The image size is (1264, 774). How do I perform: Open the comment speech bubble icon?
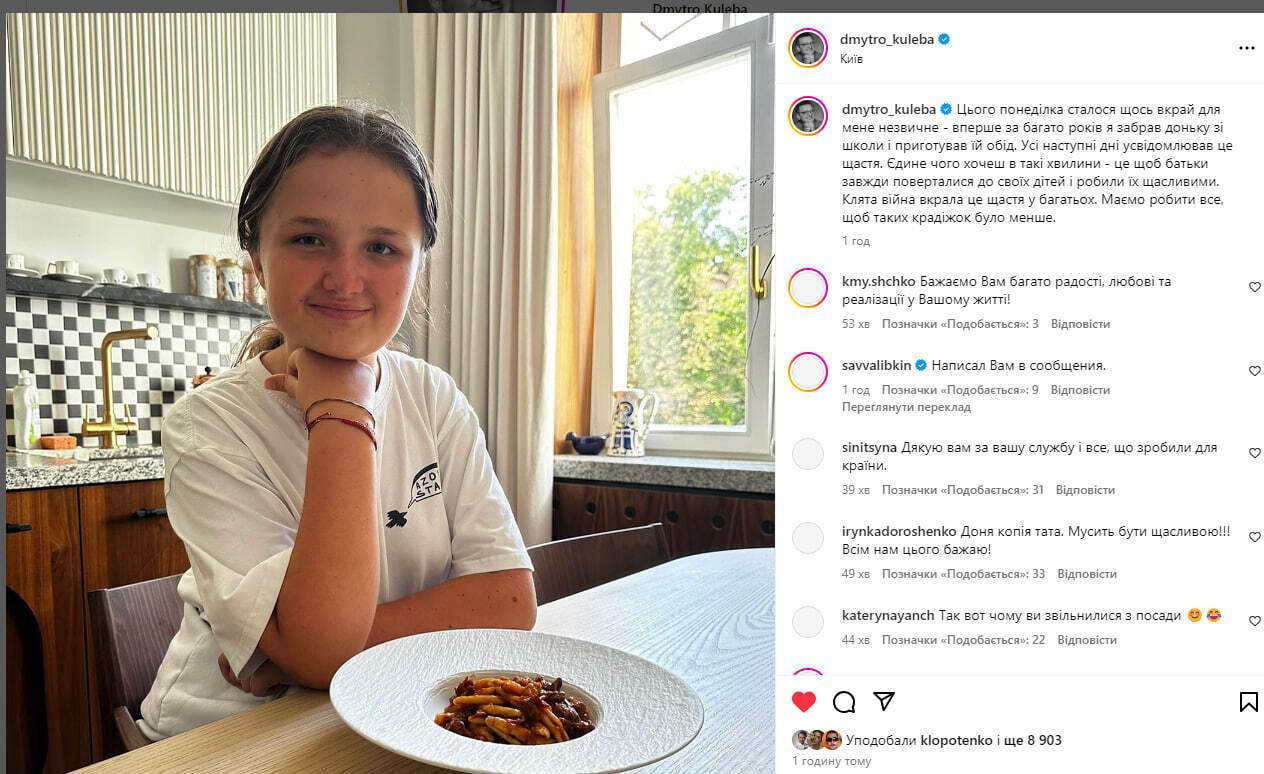pyautogui.click(x=844, y=701)
